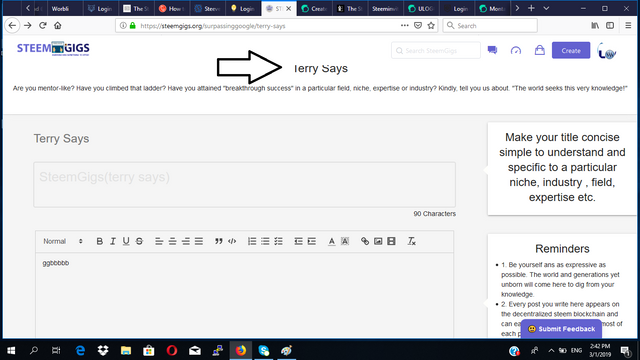Screen dimensions: 640x360
Task: Switch to the Mont tab
Action: (x=491, y=9)
